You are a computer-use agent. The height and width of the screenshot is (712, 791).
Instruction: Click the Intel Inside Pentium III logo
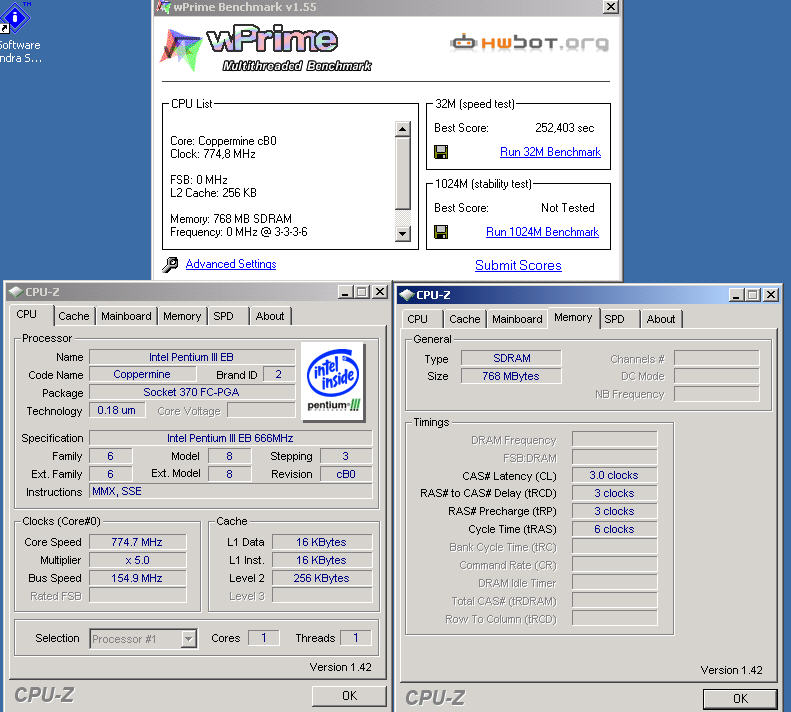click(333, 381)
